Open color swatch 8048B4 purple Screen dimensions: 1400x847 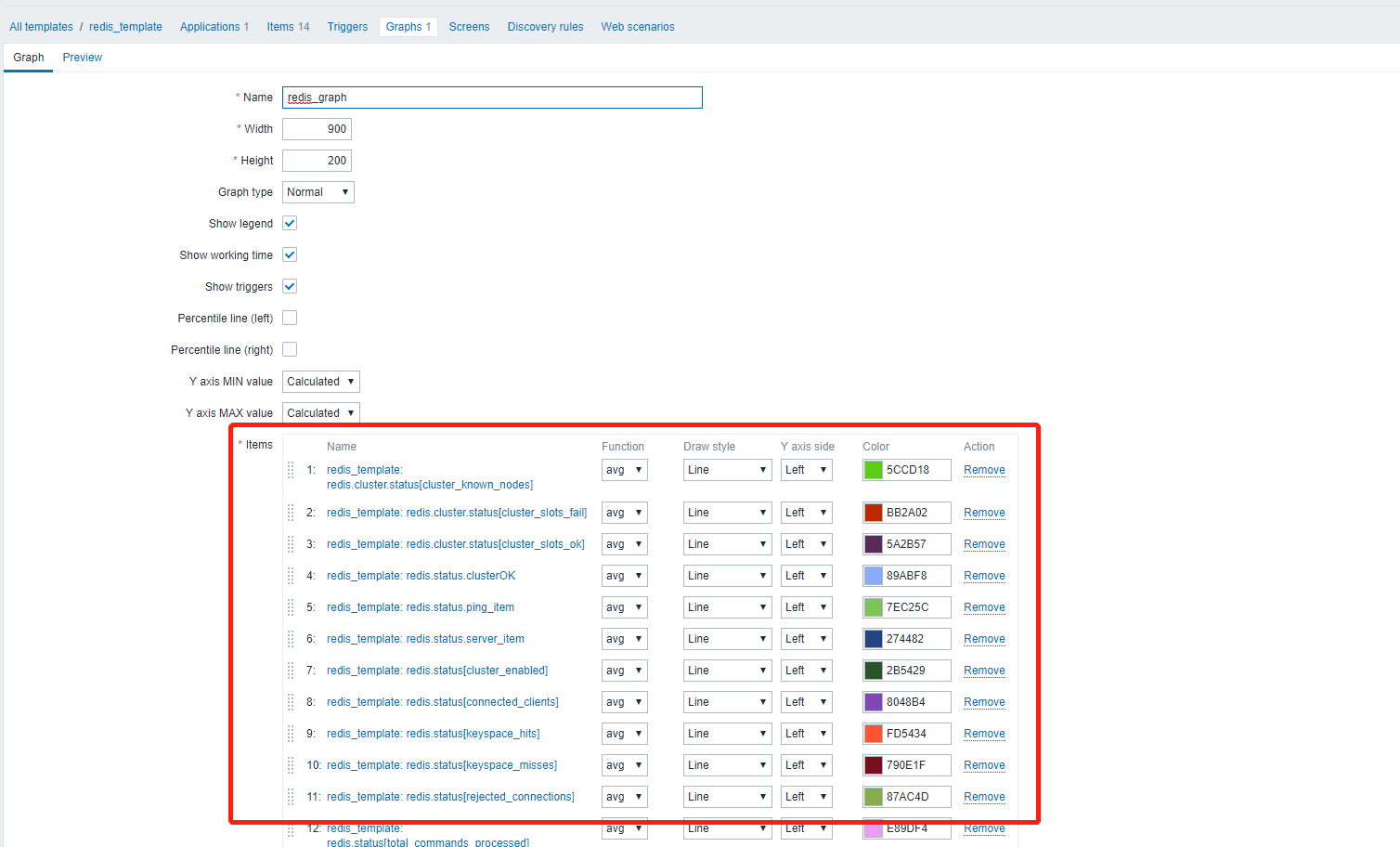coord(873,702)
